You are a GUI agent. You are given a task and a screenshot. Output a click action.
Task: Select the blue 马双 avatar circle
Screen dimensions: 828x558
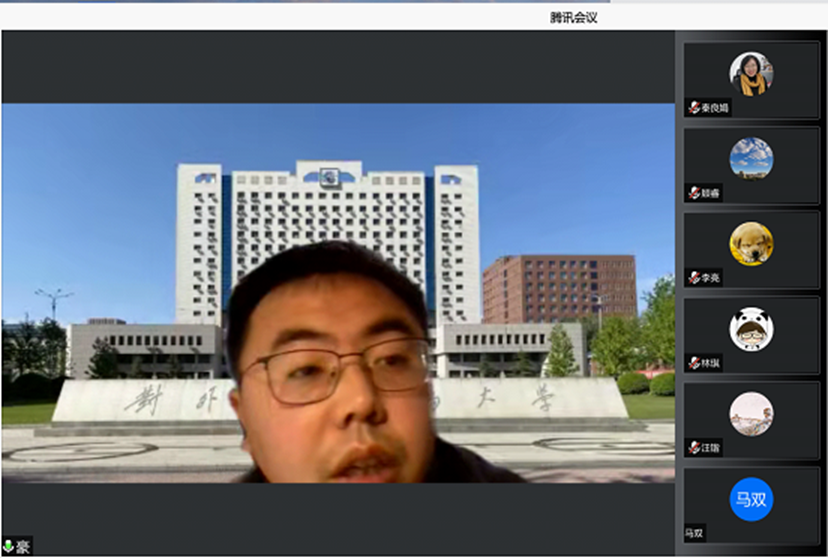point(751,500)
